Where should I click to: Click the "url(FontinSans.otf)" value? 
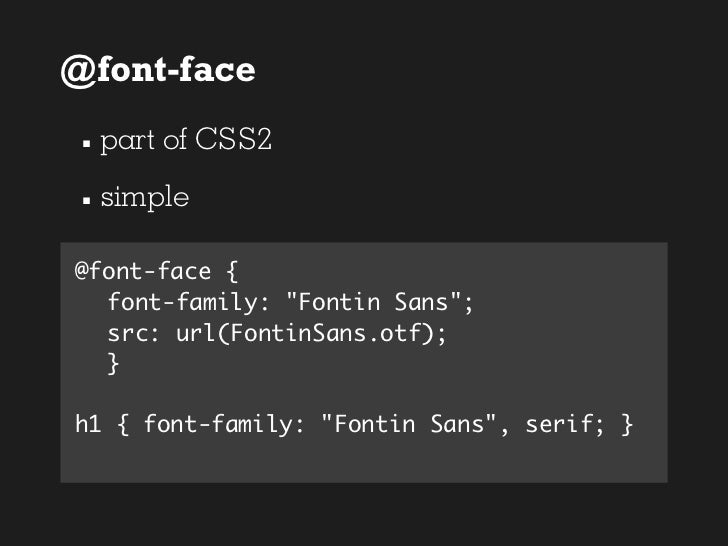coord(304,334)
